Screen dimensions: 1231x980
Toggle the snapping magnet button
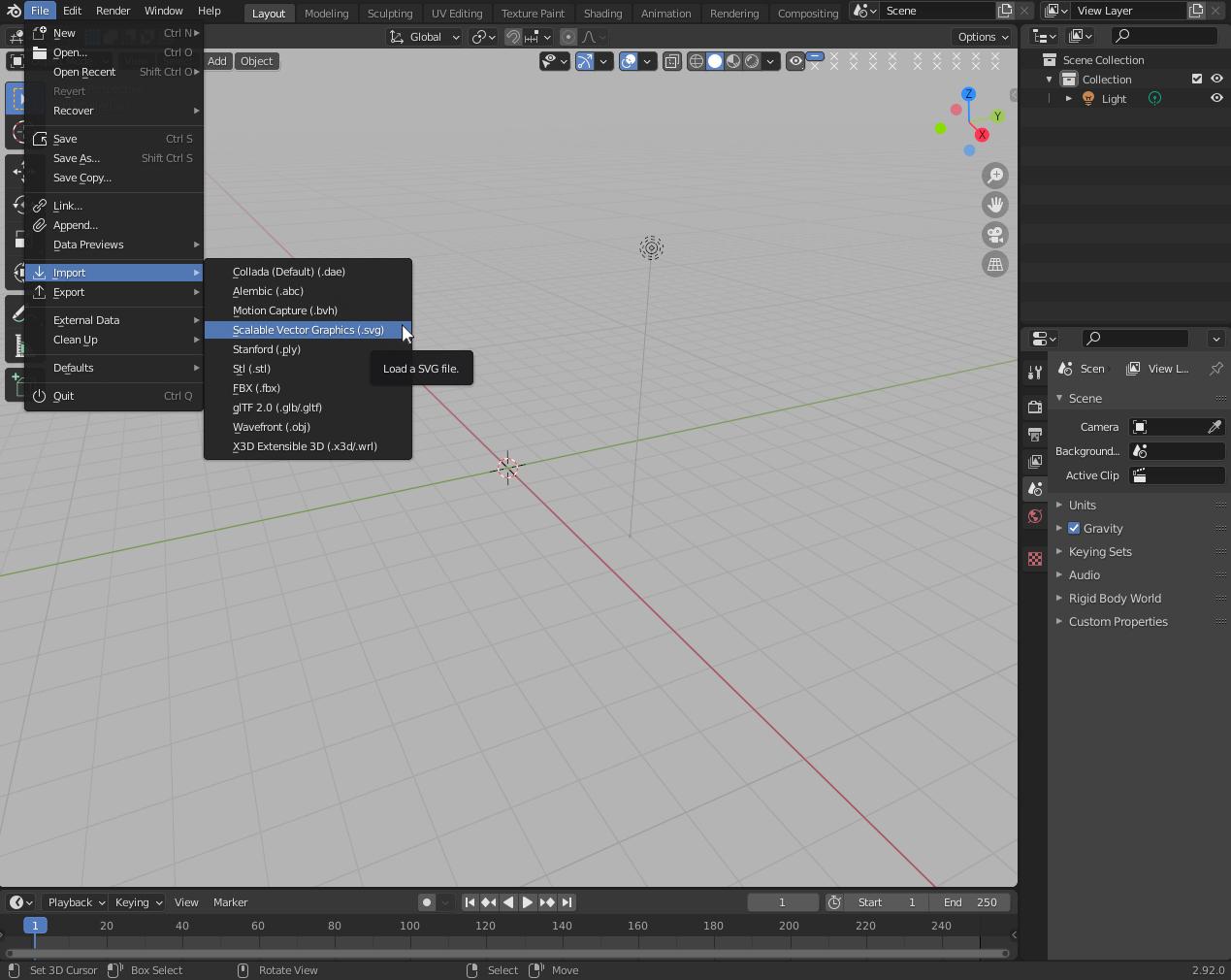(x=513, y=37)
